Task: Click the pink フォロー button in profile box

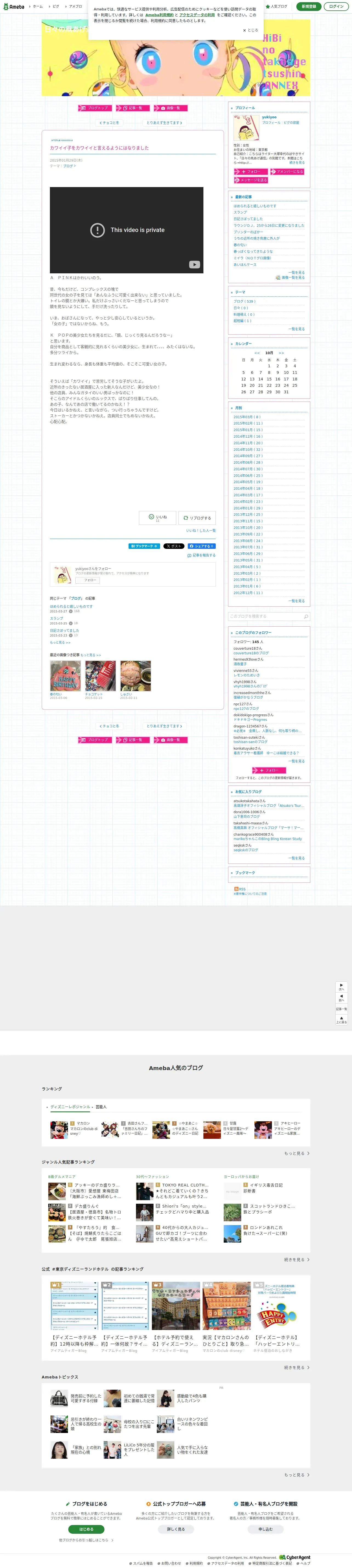Action: (x=250, y=172)
